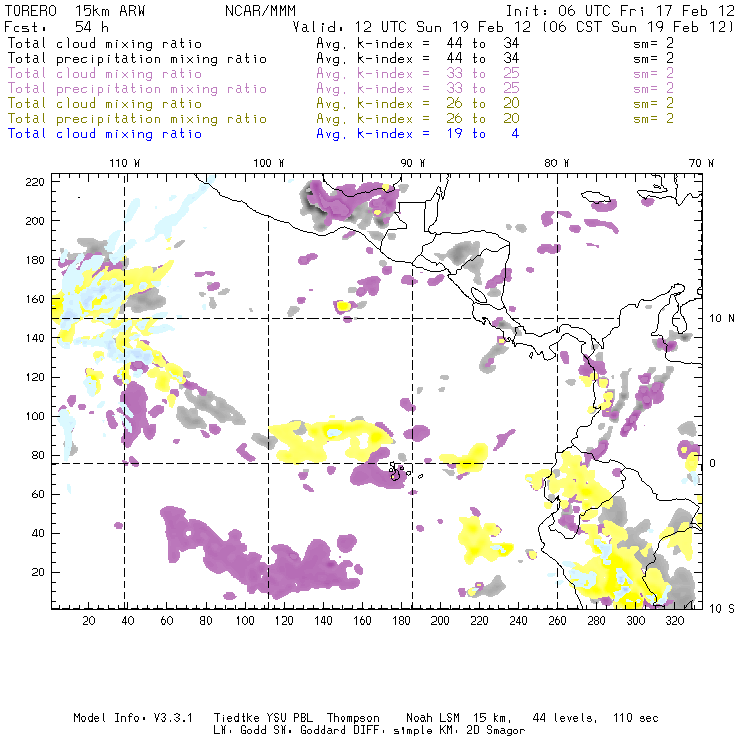Click blue 'Avg. k-index = 19 to 4' text

[x=418, y=134]
